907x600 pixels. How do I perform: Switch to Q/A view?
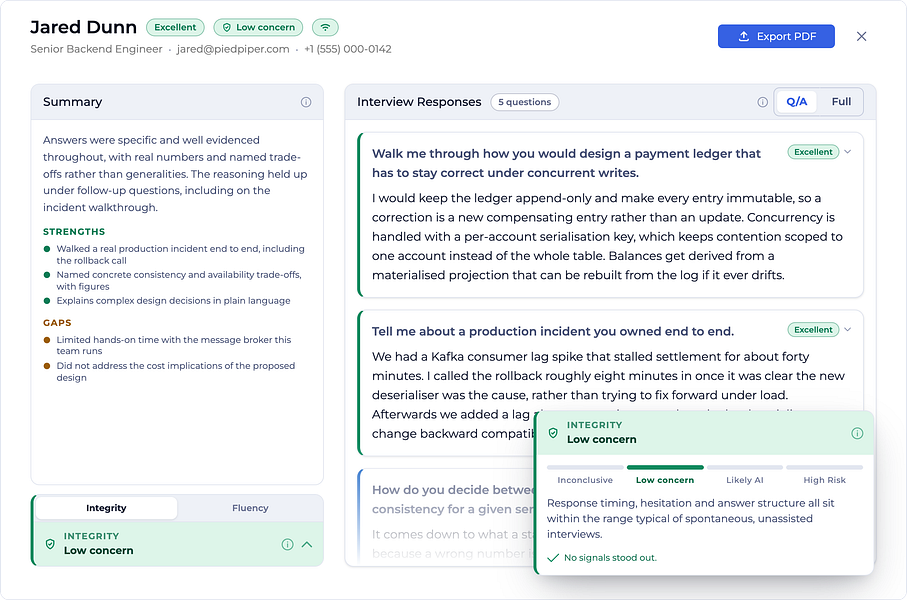797,102
